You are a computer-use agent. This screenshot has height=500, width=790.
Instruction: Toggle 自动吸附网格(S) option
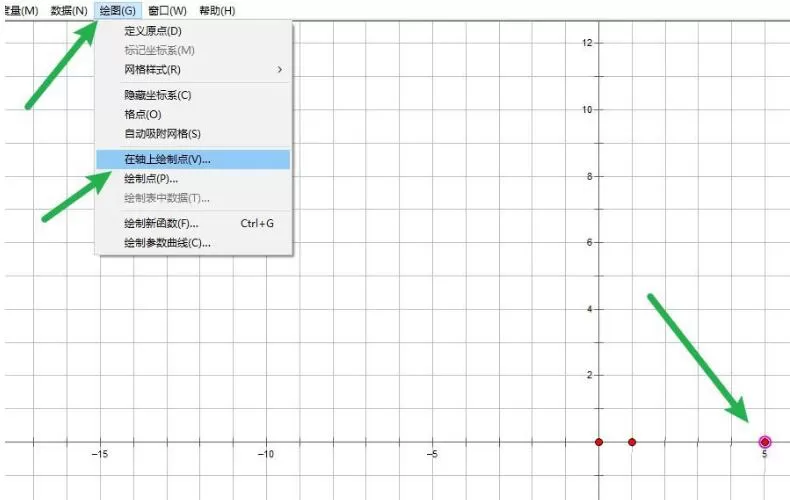(x=193, y=134)
